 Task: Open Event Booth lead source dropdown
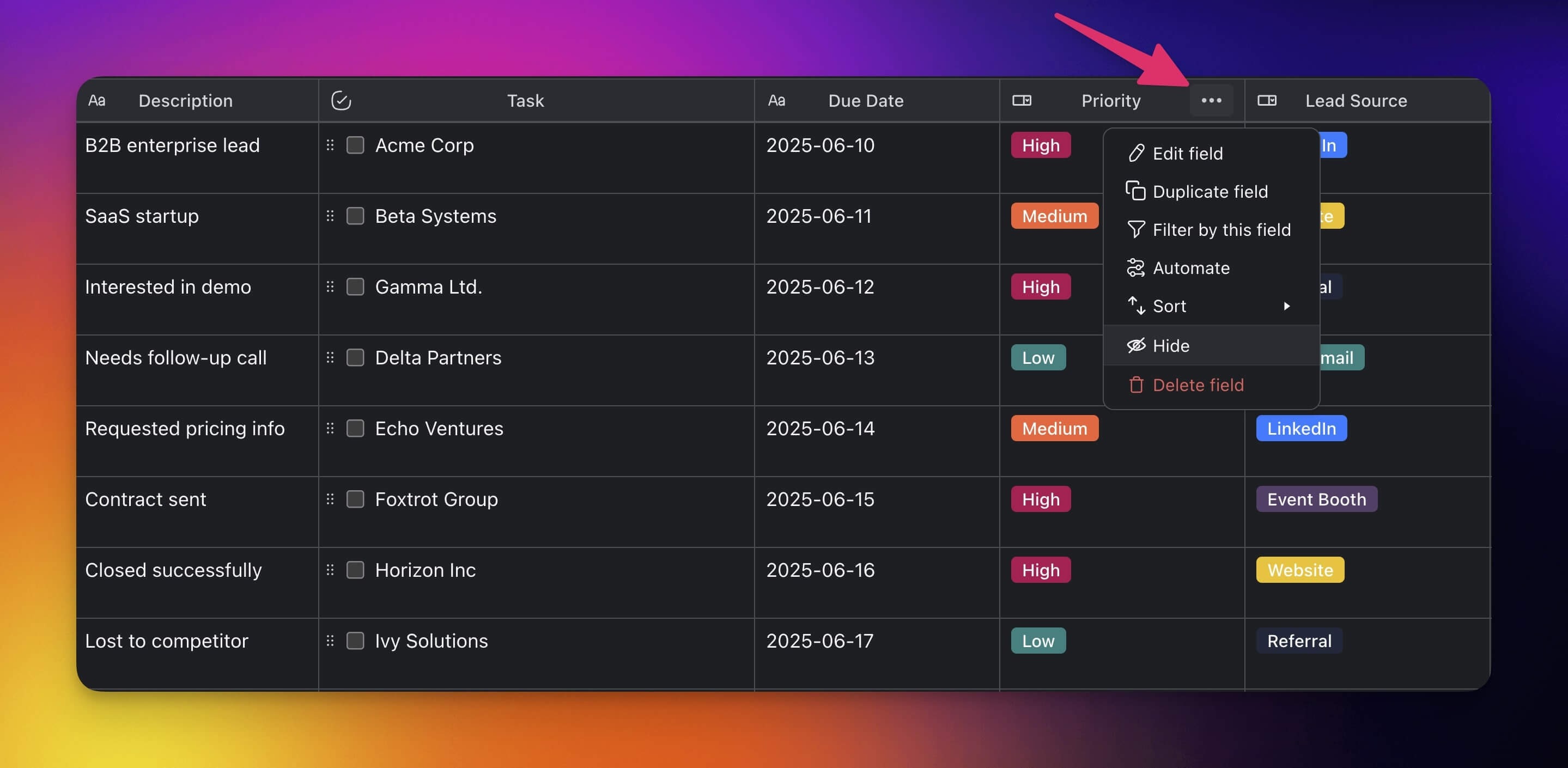pyautogui.click(x=1316, y=499)
